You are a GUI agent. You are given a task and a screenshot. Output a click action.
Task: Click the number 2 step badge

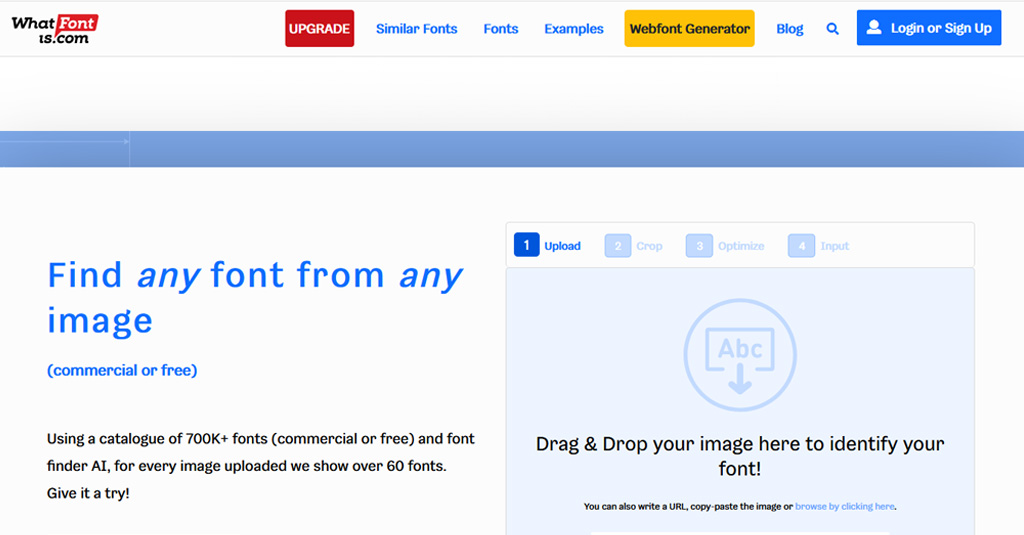[617, 245]
